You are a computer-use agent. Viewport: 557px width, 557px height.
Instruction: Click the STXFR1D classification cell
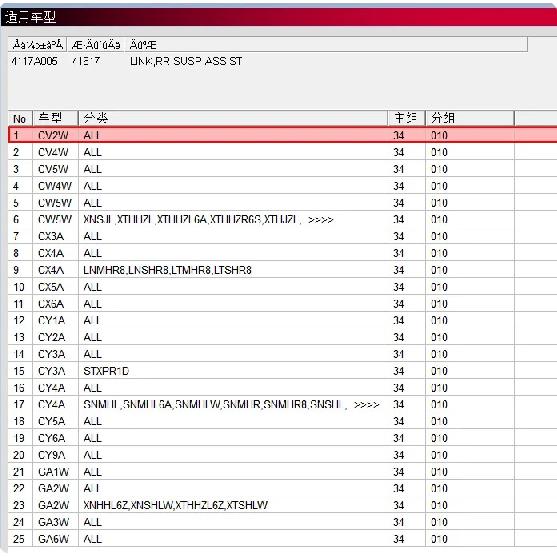tap(233, 371)
